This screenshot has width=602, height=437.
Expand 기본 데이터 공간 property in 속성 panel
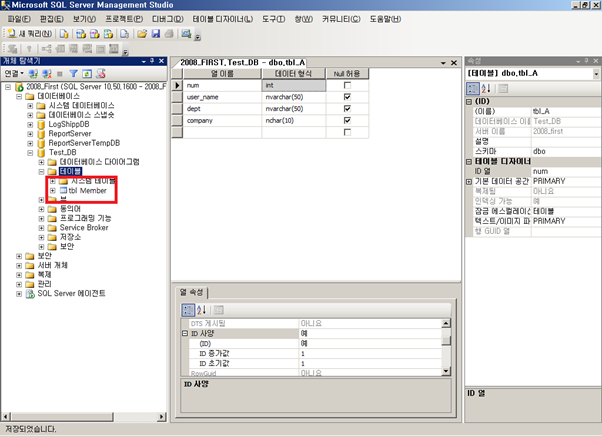click(x=469, y=181)
